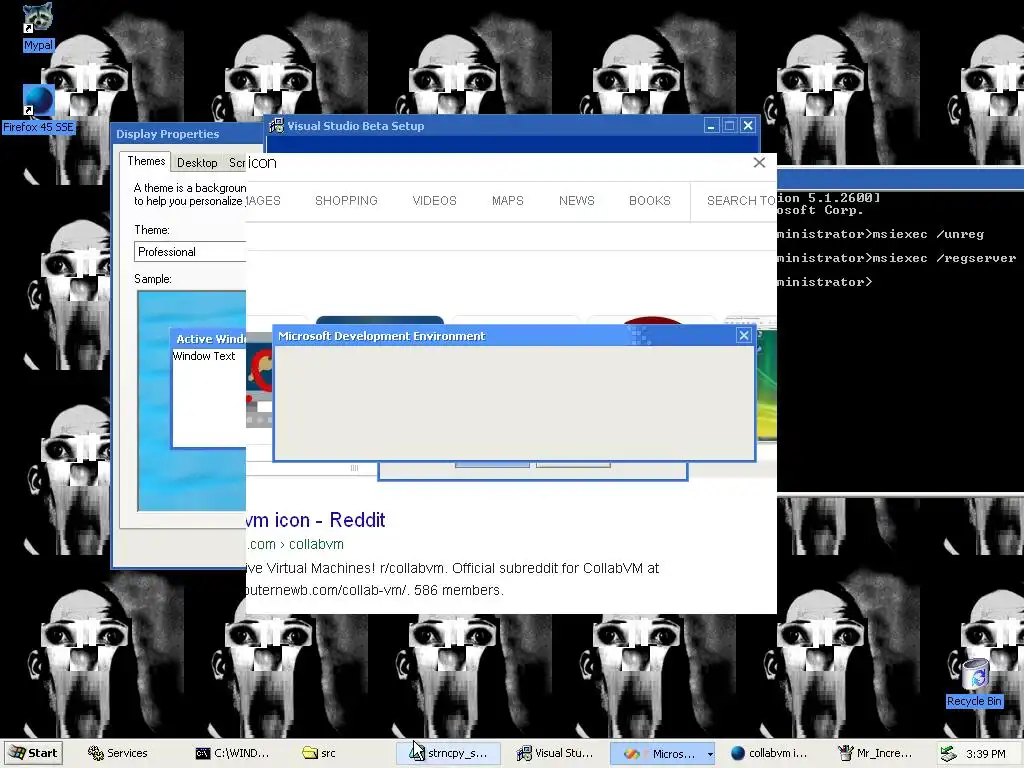The image size is (1024, 768).
Task: Switch to C:\WIND... command prompt taskbar item
Action: pos(233,753)
